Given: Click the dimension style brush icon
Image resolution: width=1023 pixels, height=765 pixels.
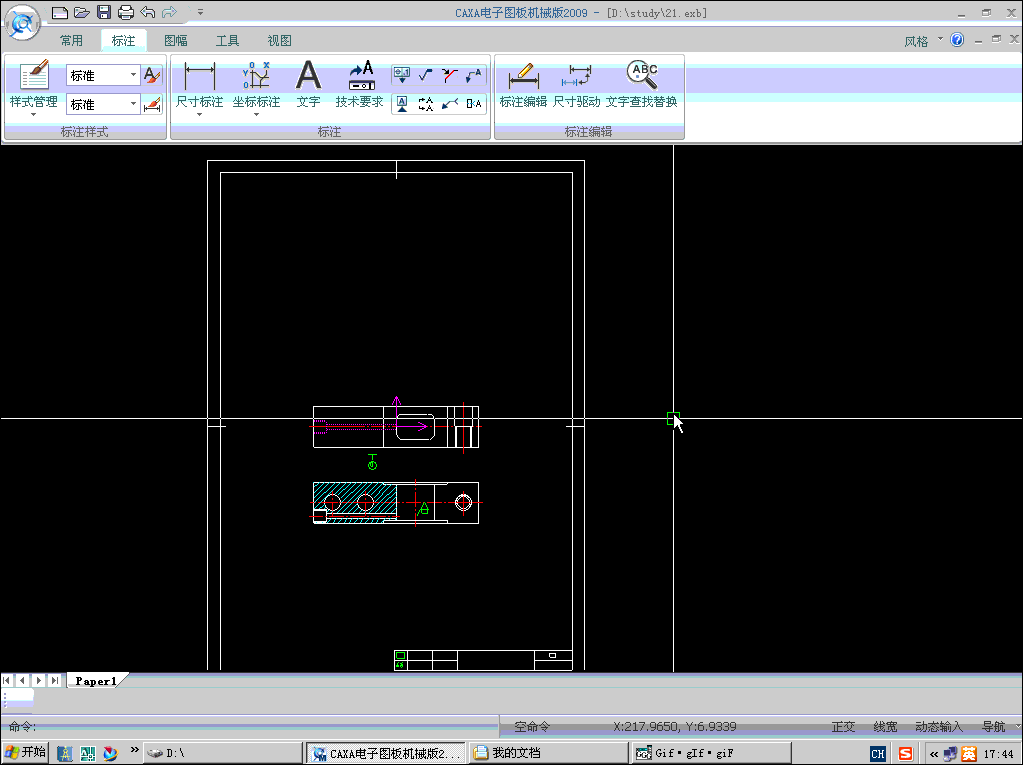Looking at the screenshot, I should click(x=152, y=104).
